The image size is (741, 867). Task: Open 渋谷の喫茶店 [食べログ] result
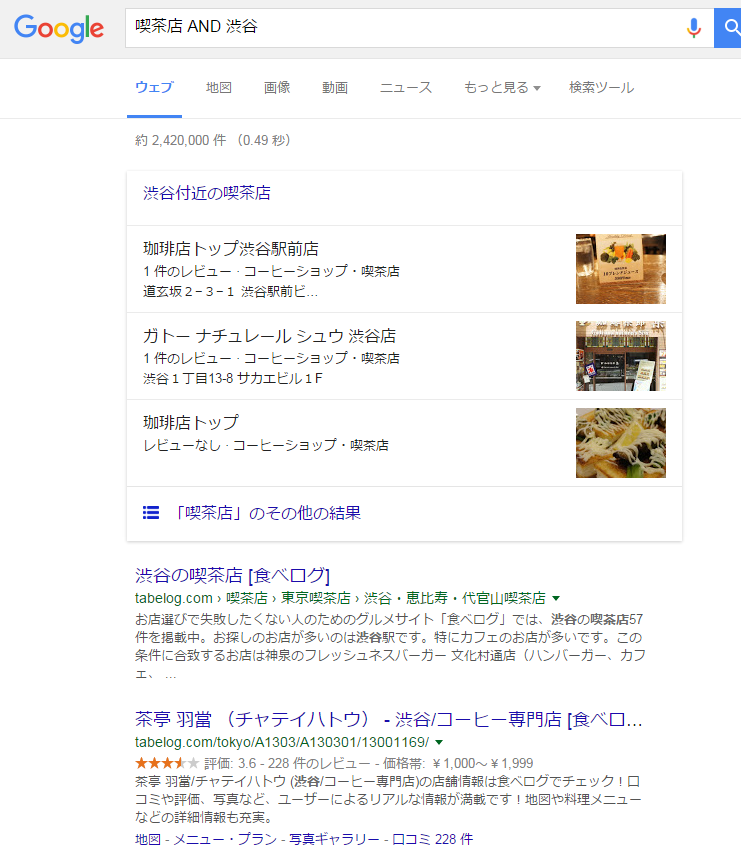pyautogui.click(x=232, y=576)
